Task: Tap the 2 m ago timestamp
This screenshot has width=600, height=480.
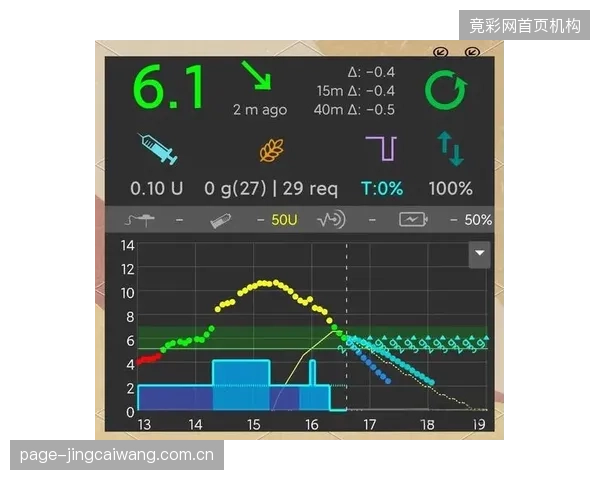Action: click(260, 110)
